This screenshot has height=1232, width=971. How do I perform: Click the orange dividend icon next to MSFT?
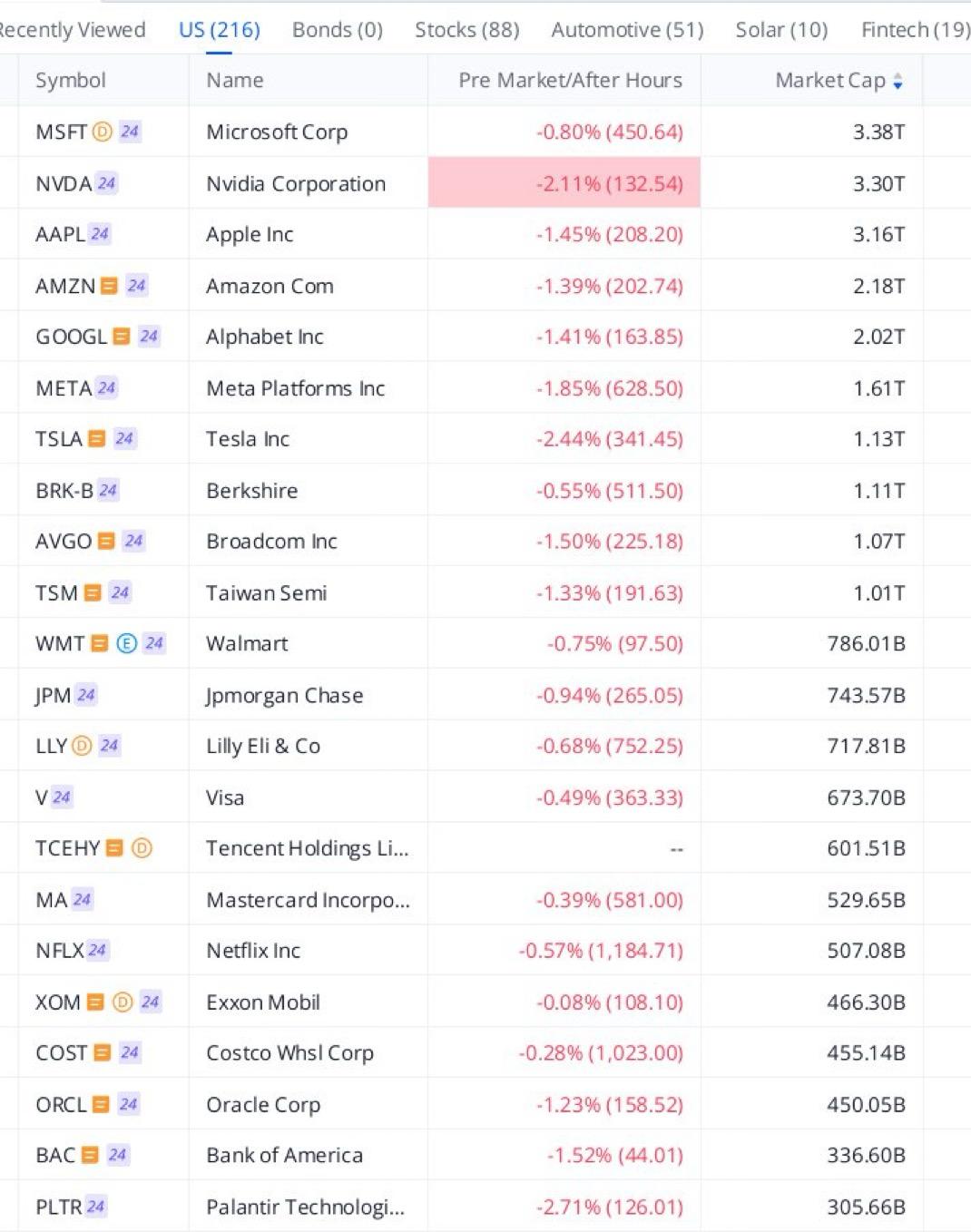coord(103,132)
